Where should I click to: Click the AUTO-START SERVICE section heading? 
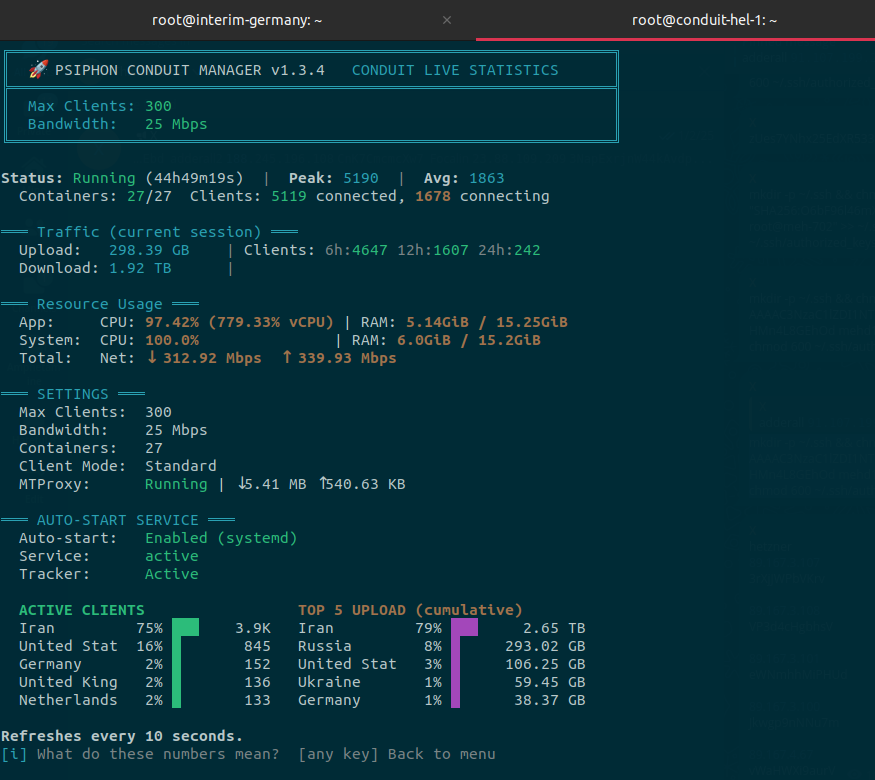pyautogui.click(x=118, y=520)
